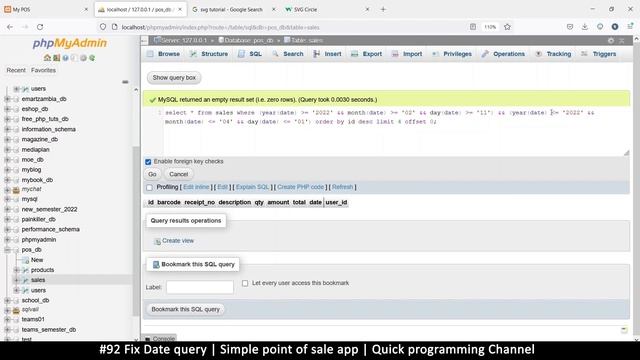Screen dimensions: 640x360
Task: Expand the phpmyadmin database node
Action: 7,240
